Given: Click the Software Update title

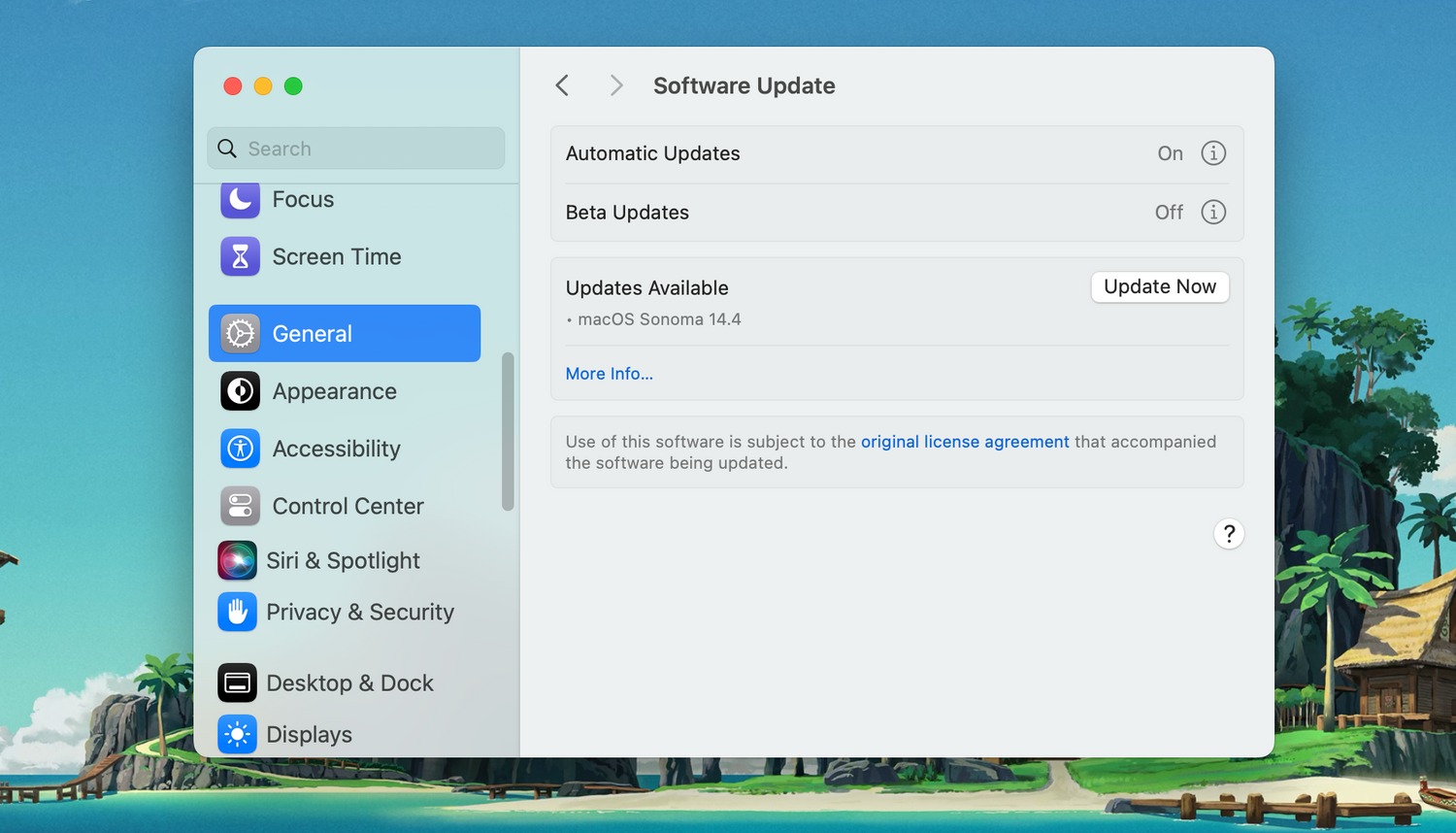Looking at the screenshot, I should click(745, 85).
